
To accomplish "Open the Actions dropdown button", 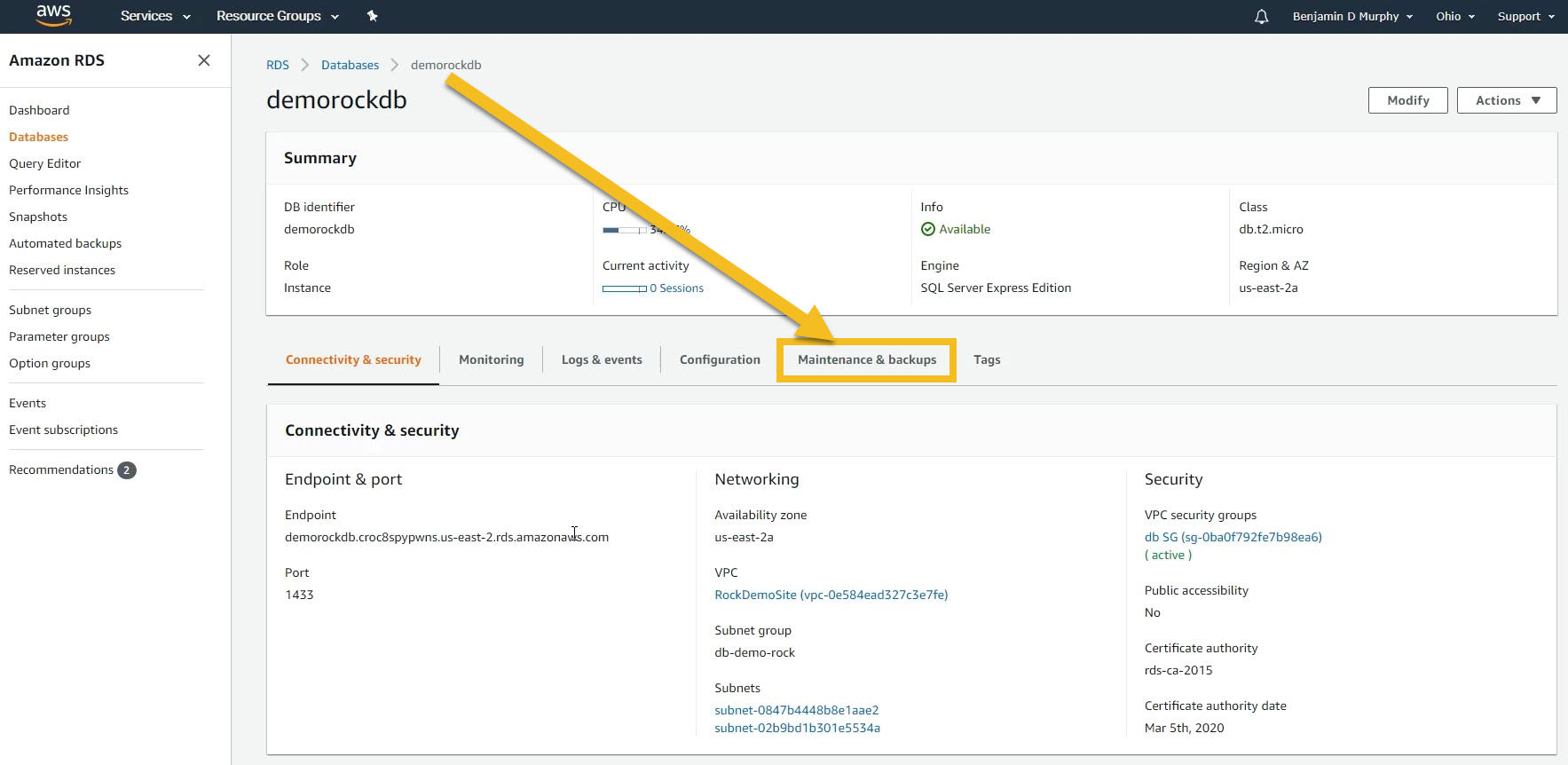I will coord(1507,100).
